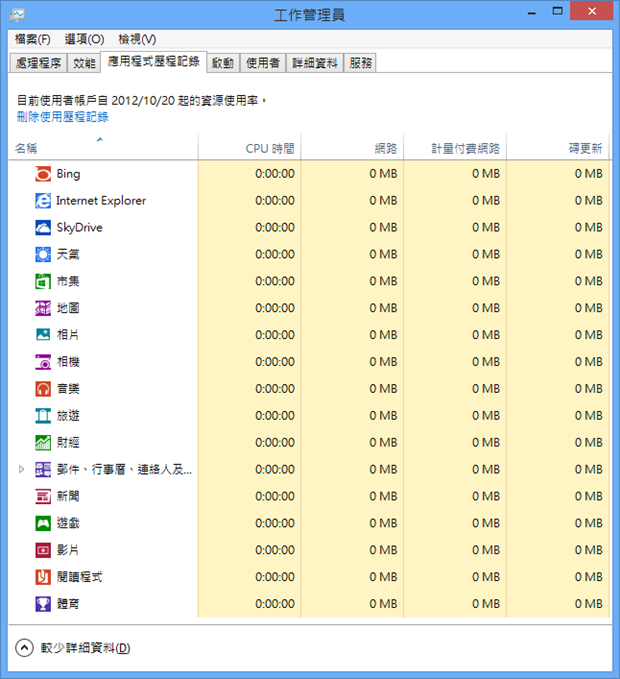The image size is (620, 679).
Task: Select the 閱讀程式 row name
Action: [x=80, y=577]
